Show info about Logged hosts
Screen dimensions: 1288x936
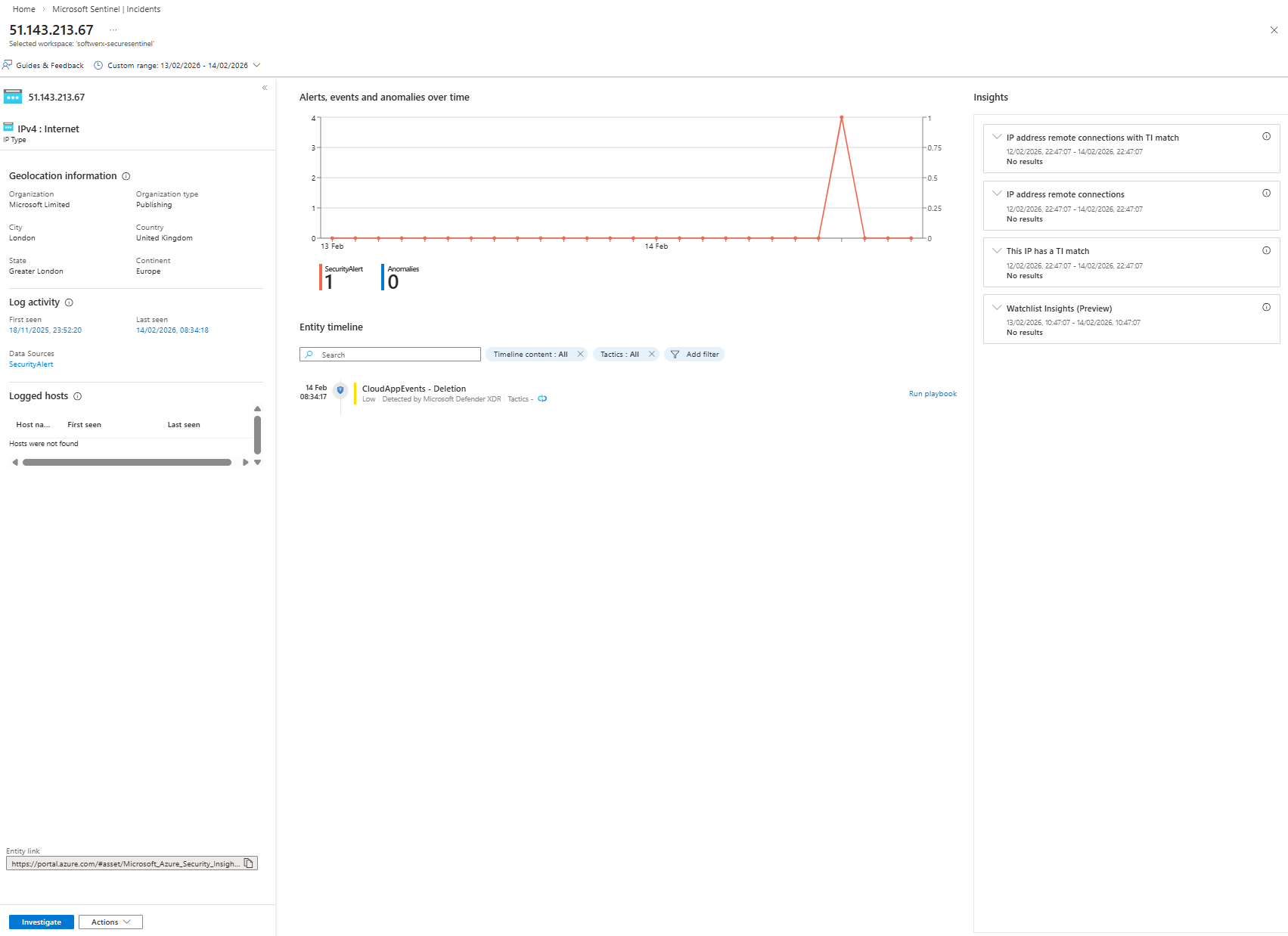77,396
